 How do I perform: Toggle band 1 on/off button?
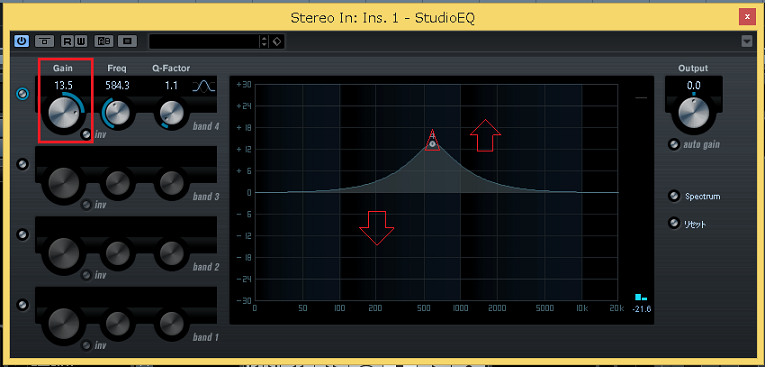point(22,305)
